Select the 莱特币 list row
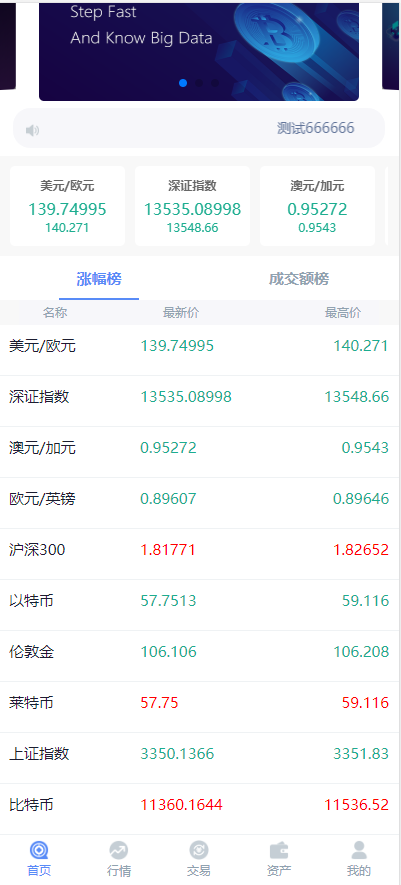 coord(200,703)
